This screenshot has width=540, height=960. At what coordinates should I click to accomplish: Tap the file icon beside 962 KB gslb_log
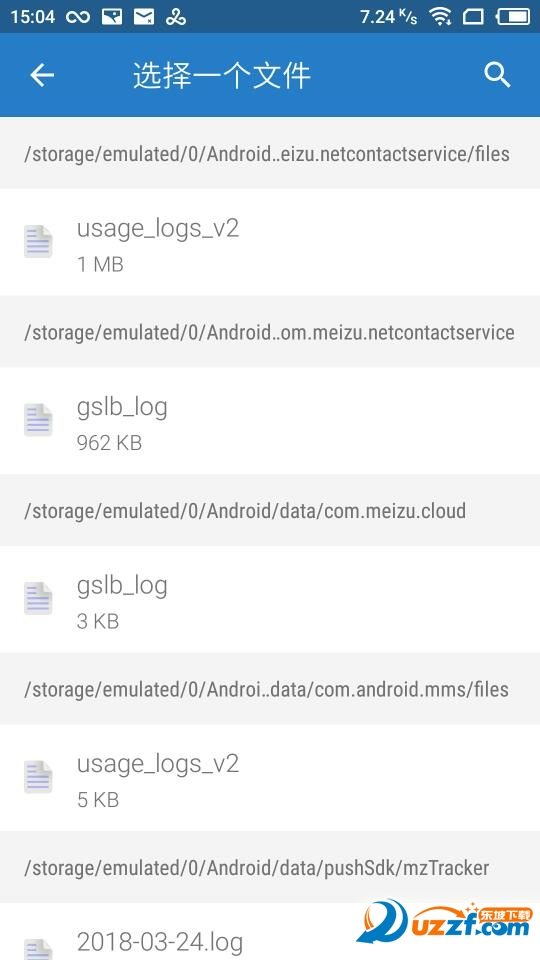(38, 420)
